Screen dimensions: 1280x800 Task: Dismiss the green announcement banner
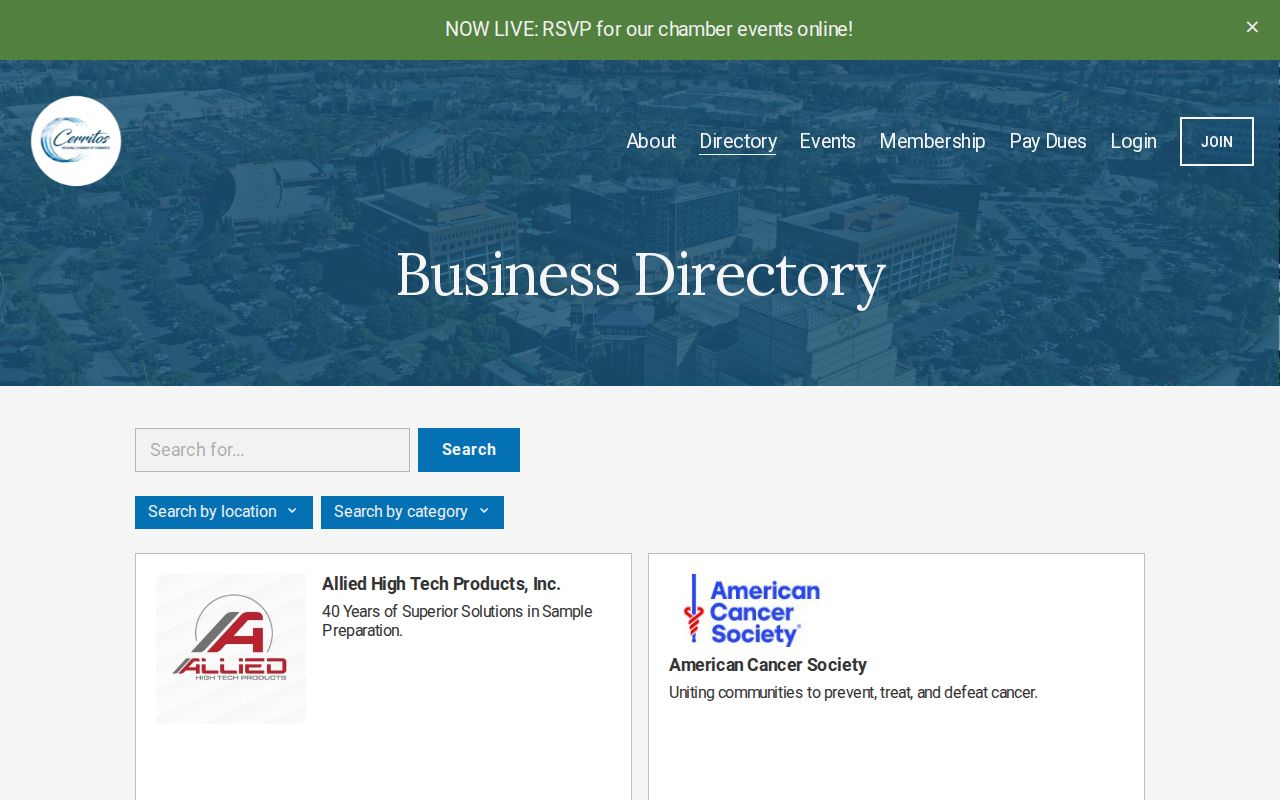coord(1252,28)
